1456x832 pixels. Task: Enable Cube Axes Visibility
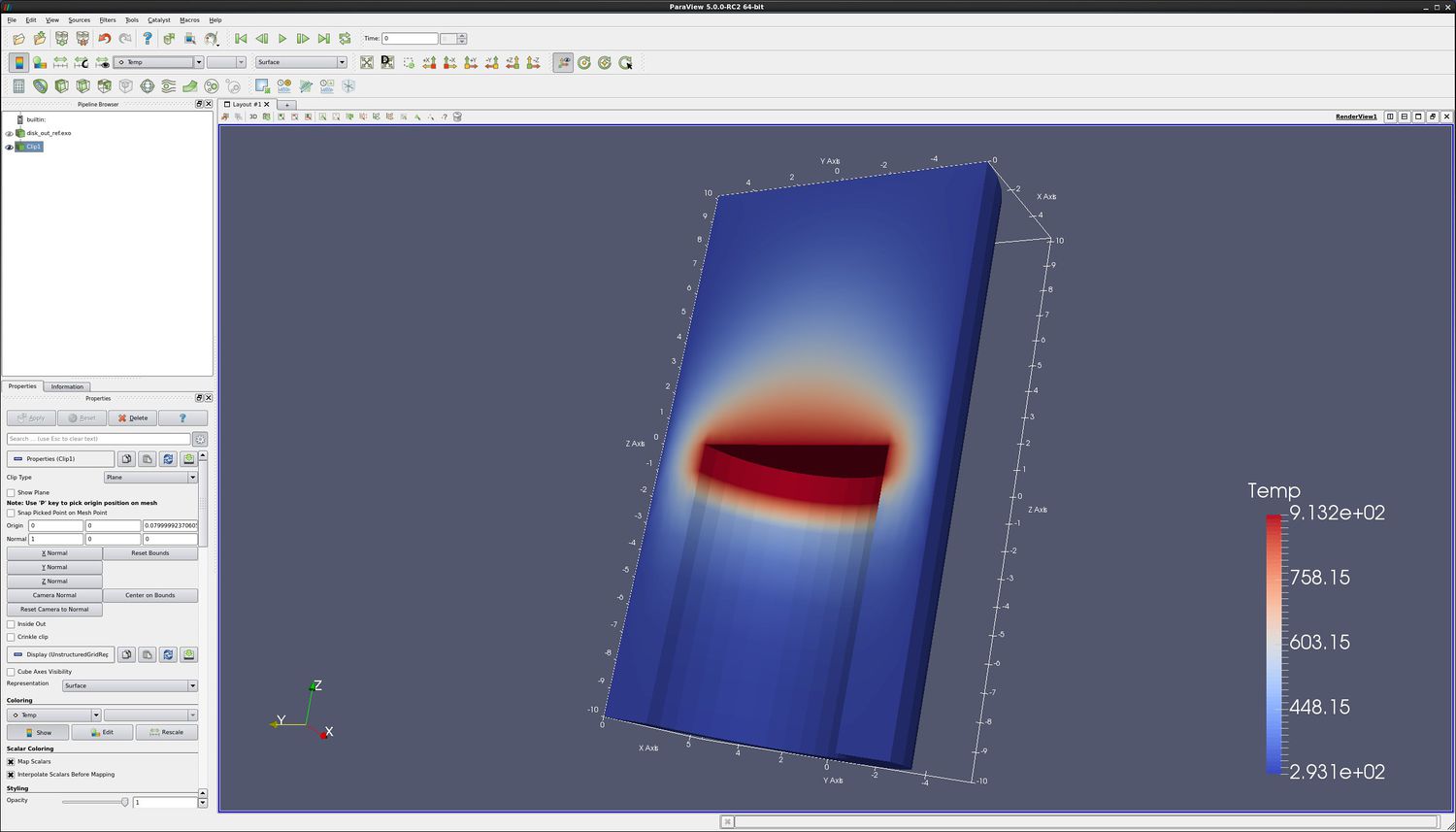point(11,672)
